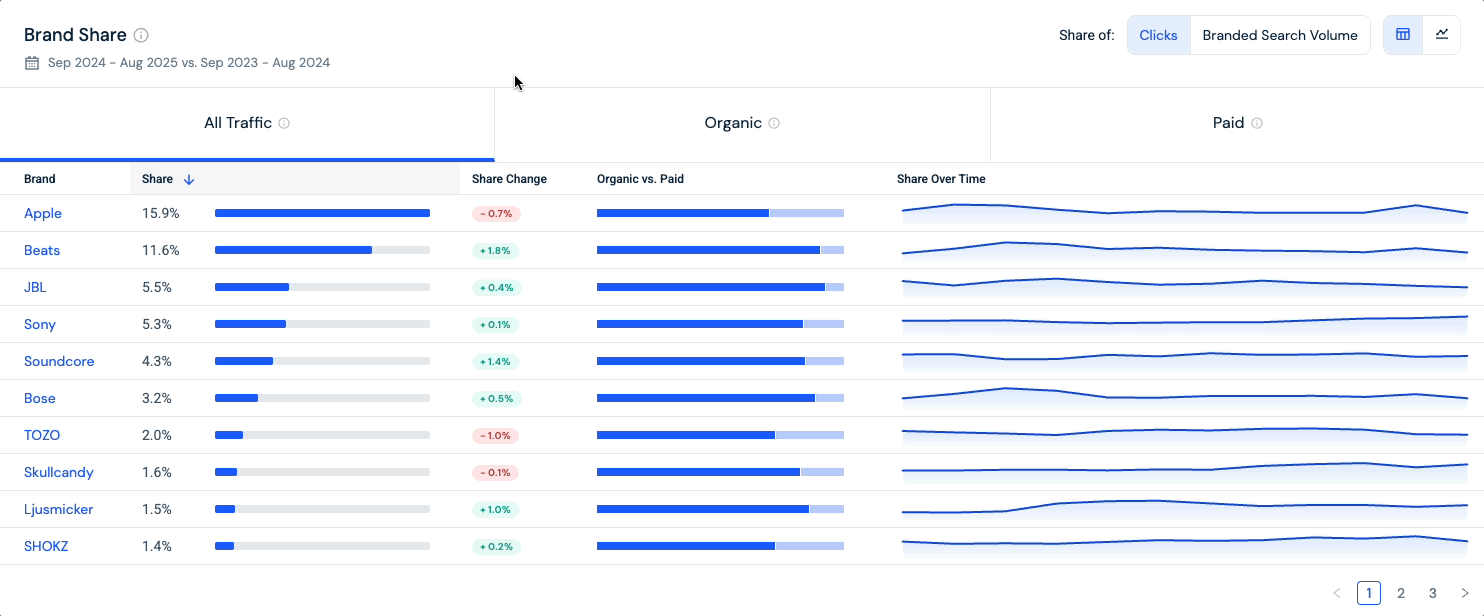This screenshot has width=1484, height=616.
Task: Click JBL's organic vs. paid bar
Action: (720, 287)
